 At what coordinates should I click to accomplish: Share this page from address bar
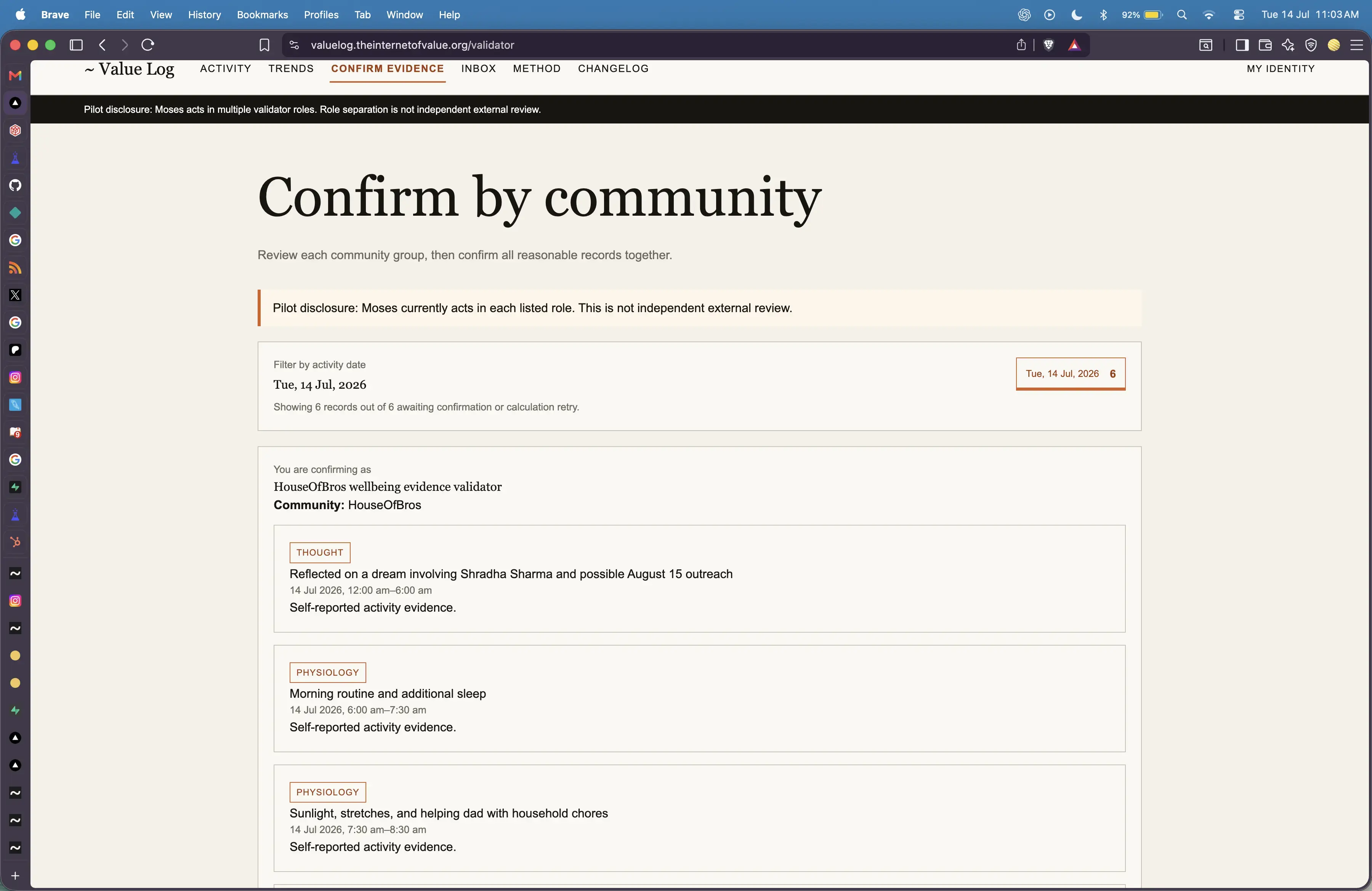tap(1021, 45)
